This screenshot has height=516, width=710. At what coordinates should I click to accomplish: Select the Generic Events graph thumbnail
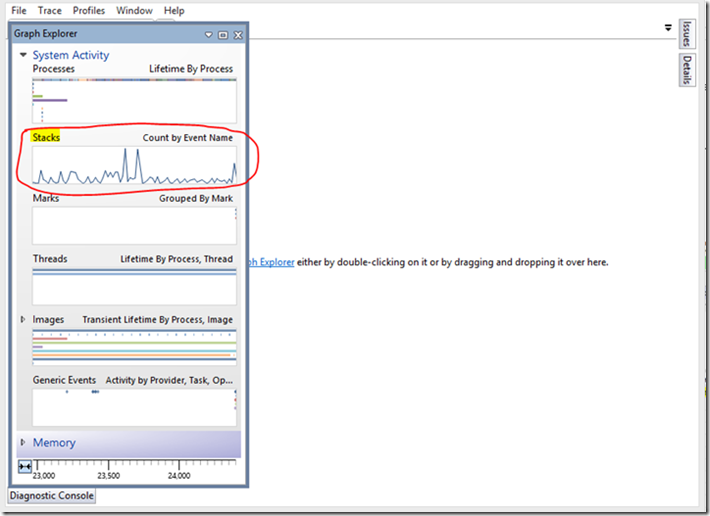[134, 407]
